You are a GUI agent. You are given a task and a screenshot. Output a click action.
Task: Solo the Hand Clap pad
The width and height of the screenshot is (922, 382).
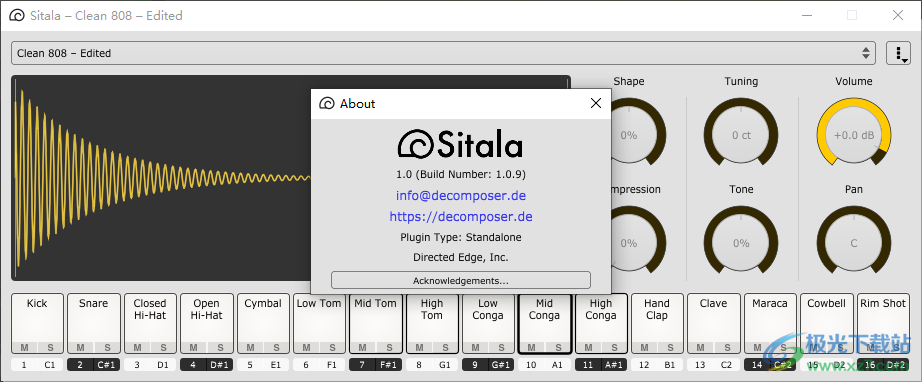point(670,347)
